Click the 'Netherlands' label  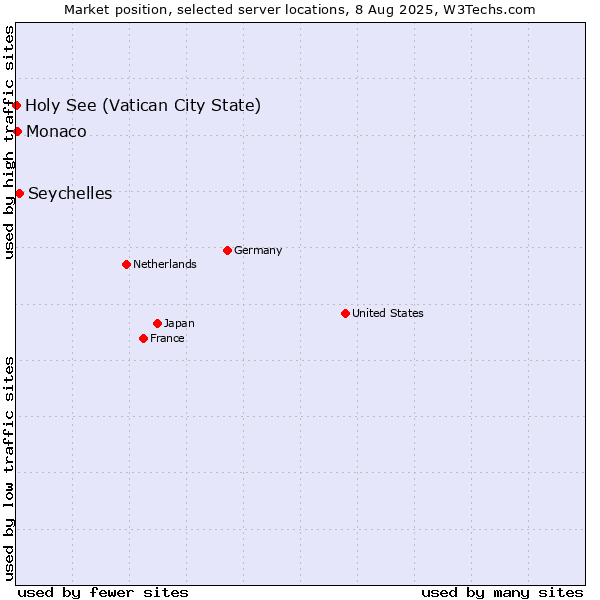165,264
